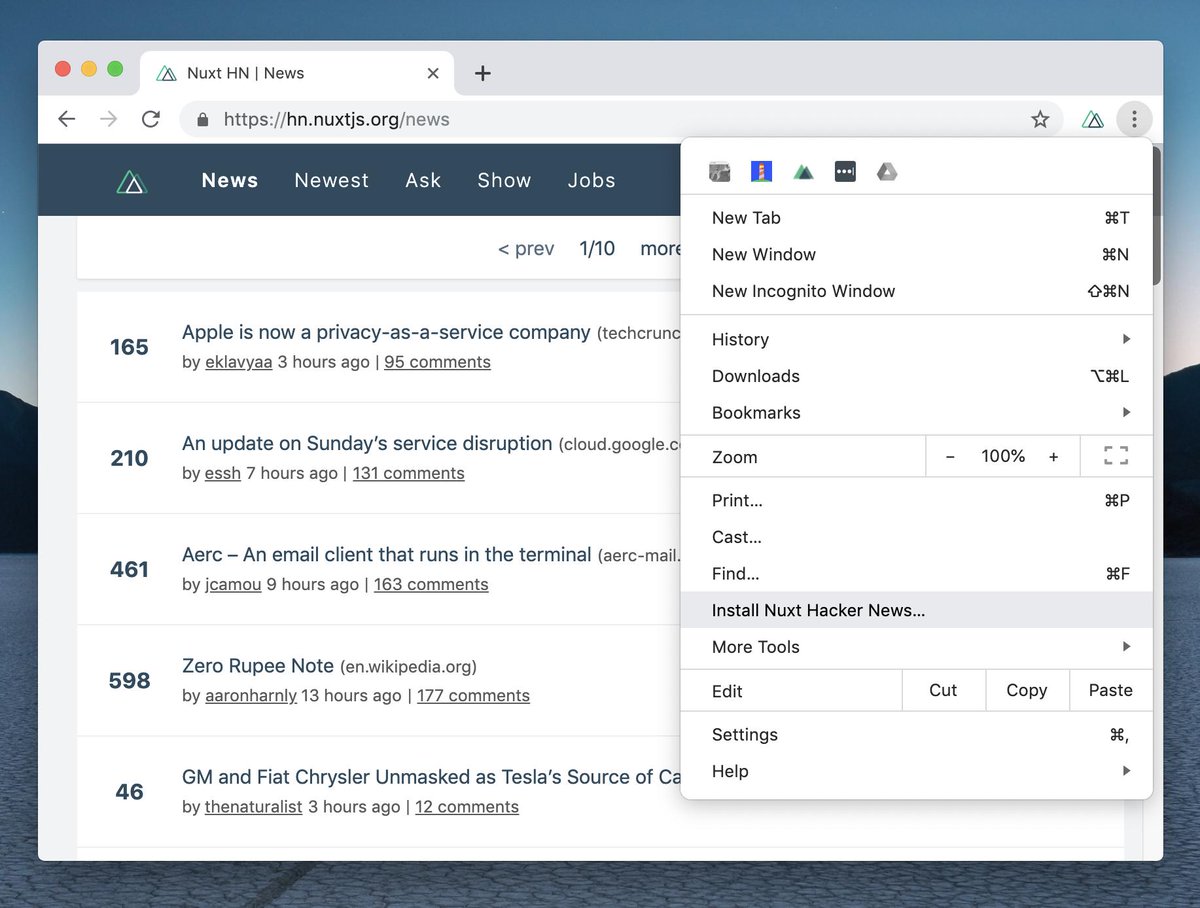
Task: Open 'An update on Sunday's service disruption'
Action: coord(367,444)
